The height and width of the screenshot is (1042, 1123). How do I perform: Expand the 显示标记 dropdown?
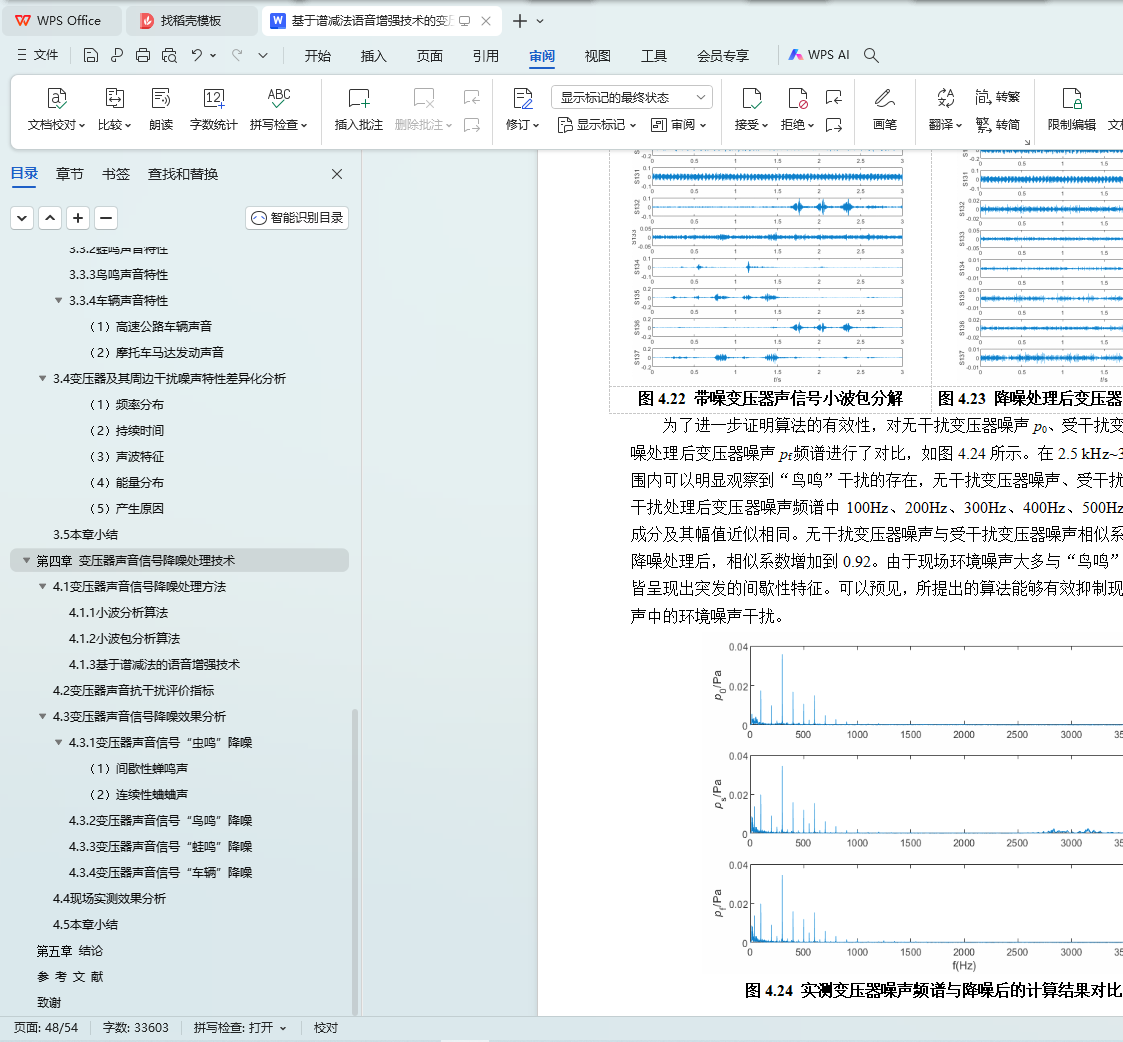(597, 125)
